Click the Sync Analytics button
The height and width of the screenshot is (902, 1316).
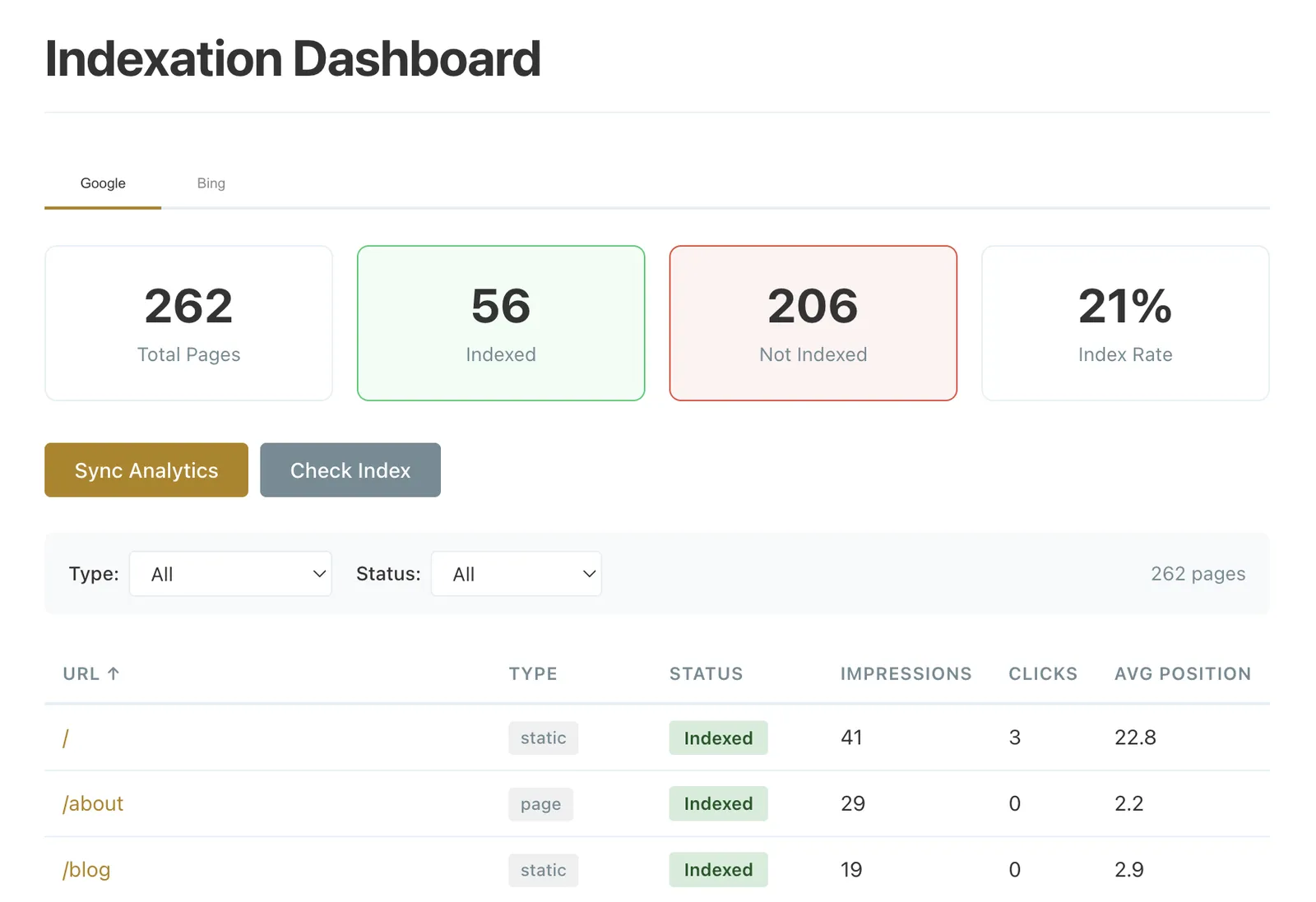(146, 470)
